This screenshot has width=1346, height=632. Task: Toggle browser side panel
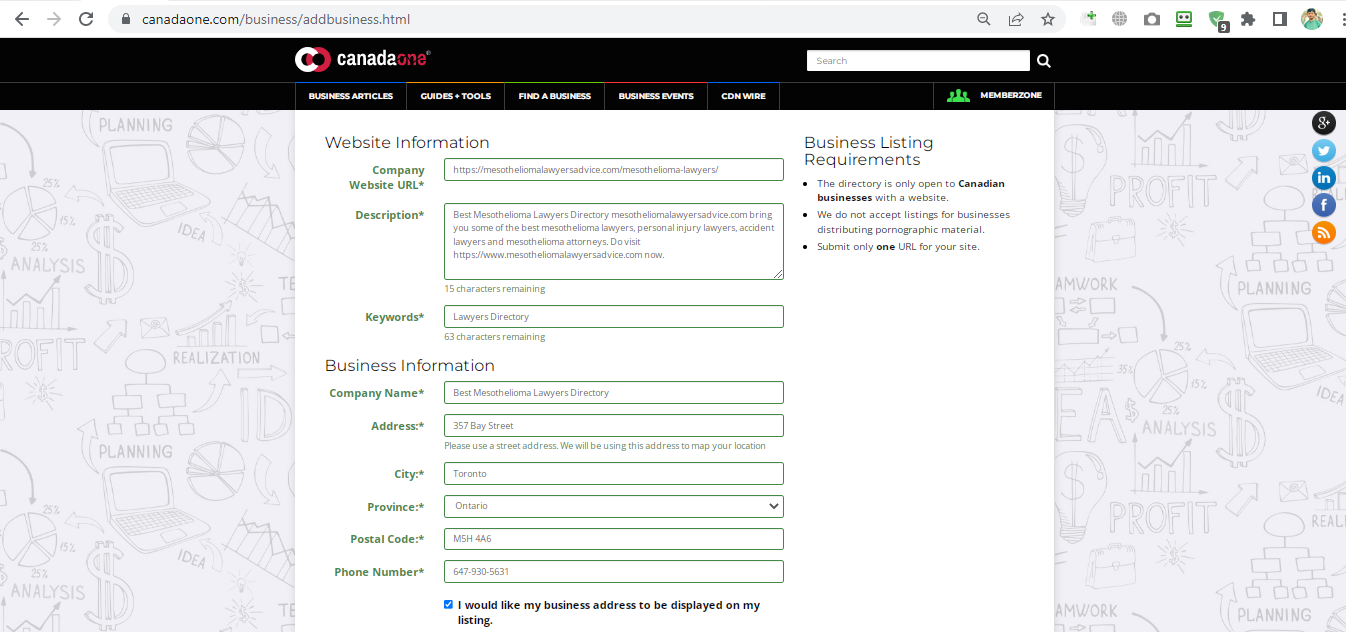click(x=1279, y=19)
